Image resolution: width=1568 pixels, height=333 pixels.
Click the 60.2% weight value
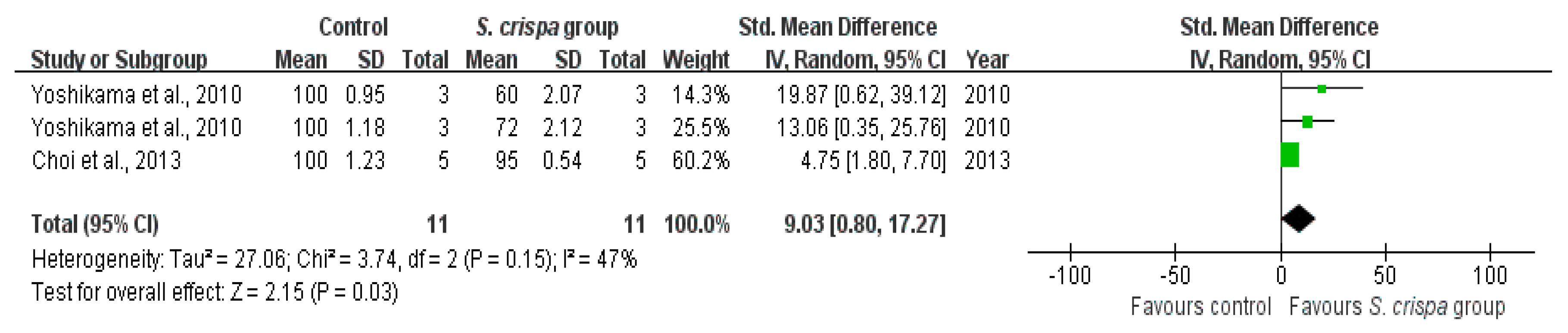point(701,160)
